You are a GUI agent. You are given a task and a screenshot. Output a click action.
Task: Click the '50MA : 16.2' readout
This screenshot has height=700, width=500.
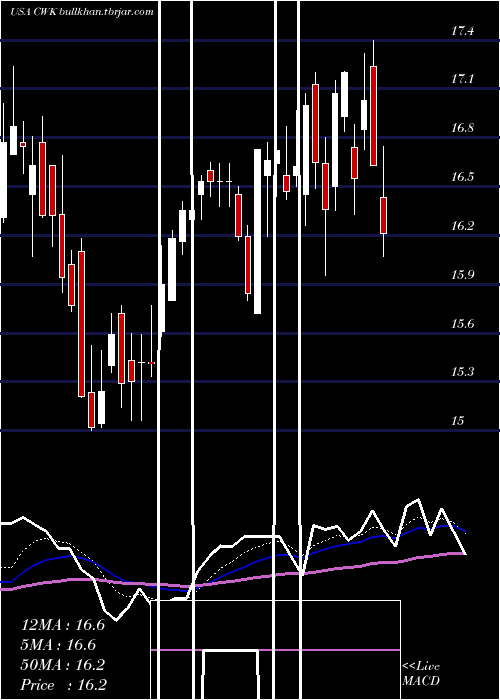point(63,665)
